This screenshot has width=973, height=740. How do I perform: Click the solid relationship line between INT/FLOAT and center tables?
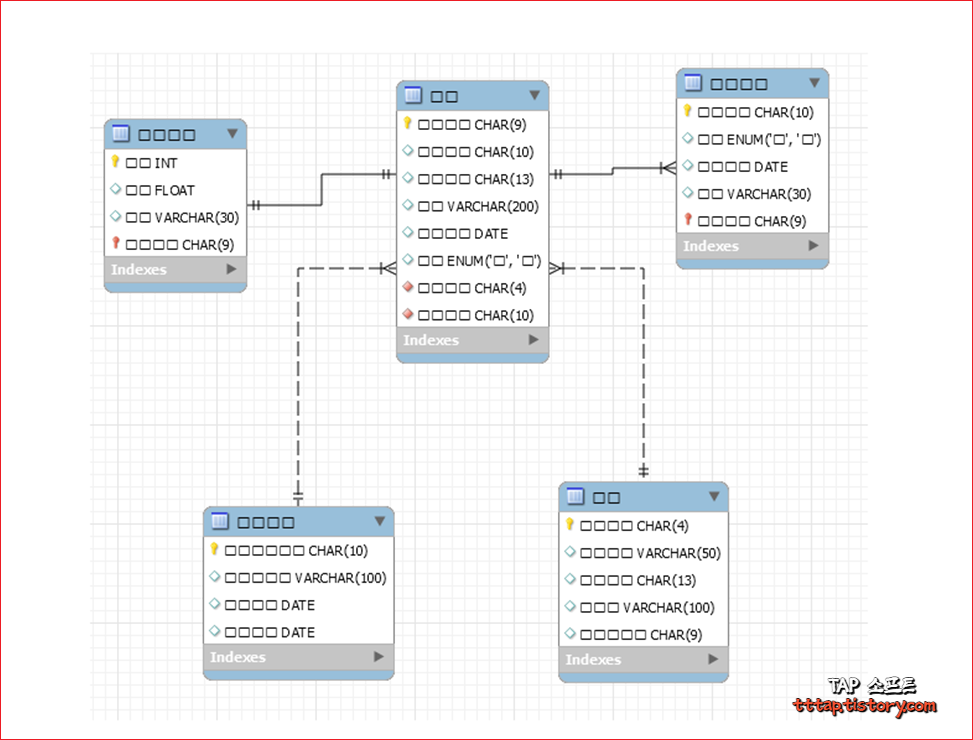tap(321, 189)
